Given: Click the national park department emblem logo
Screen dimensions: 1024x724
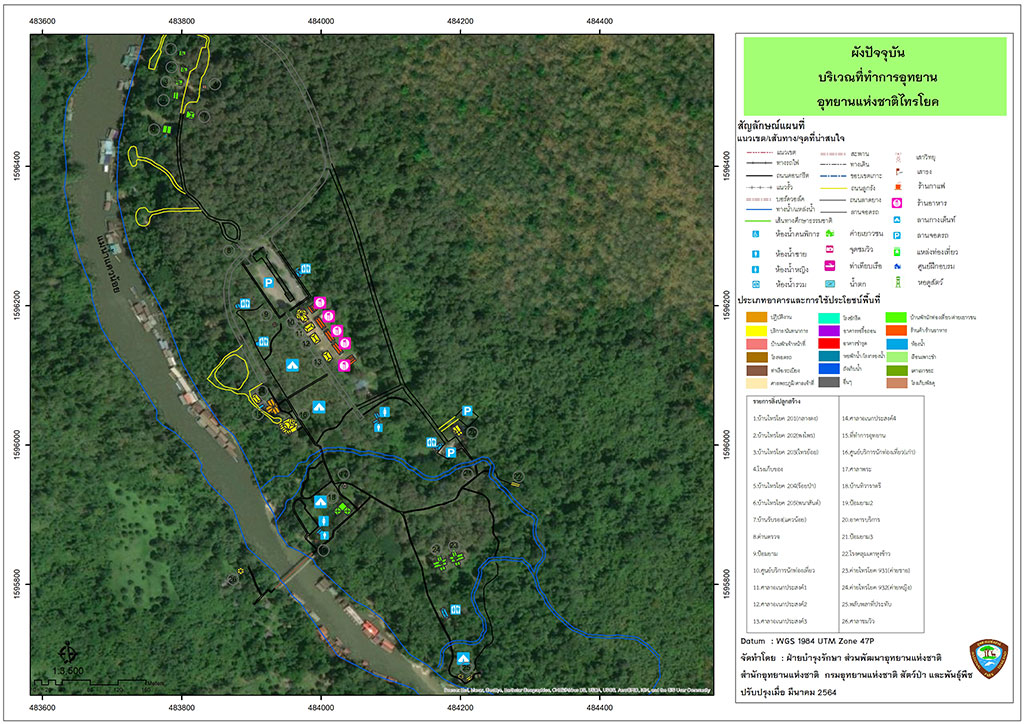Looking at the screenshot, I should (989, 659).
